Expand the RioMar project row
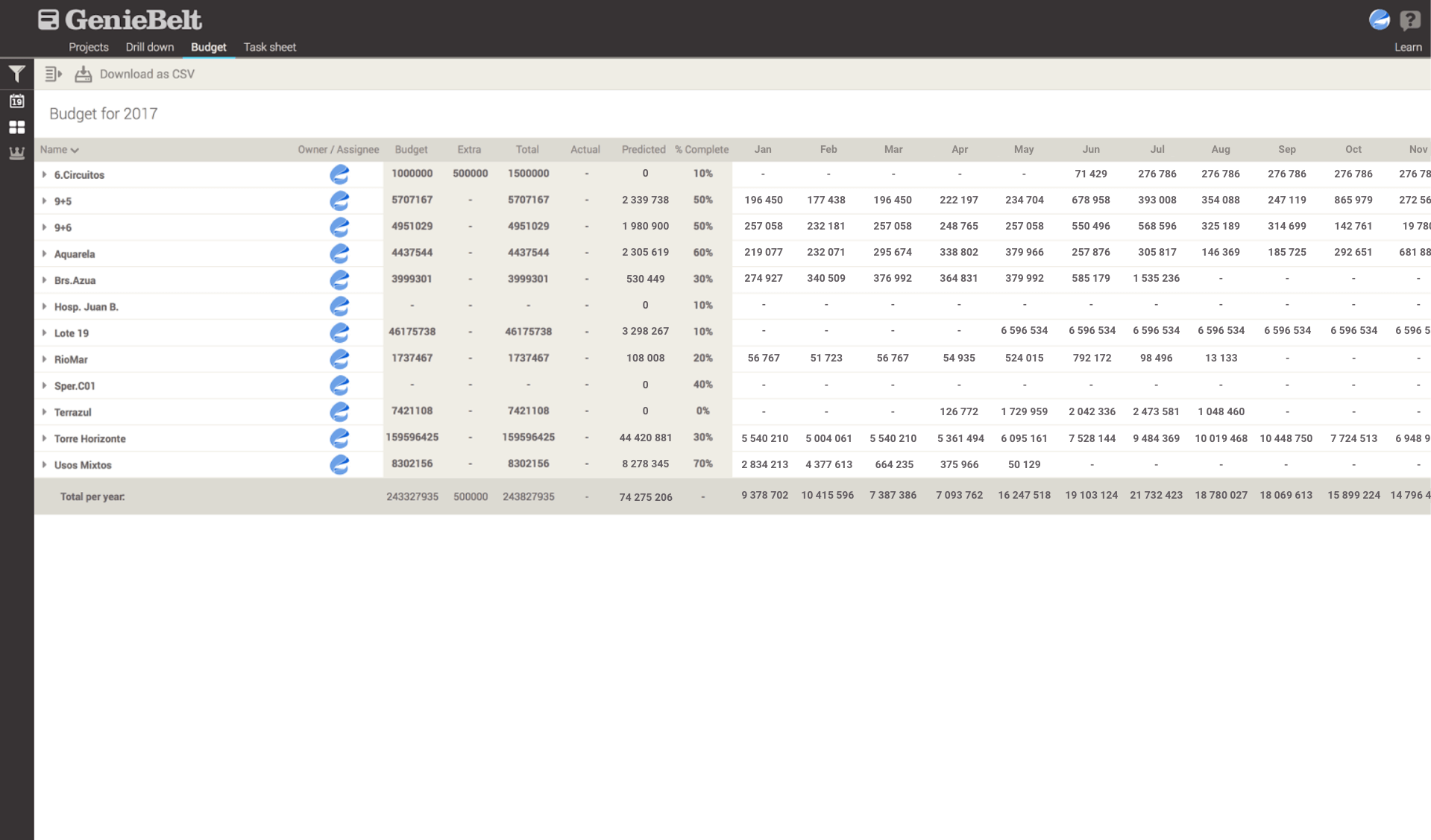Viewport: 1431px width, 840px height. pos(45,359)
